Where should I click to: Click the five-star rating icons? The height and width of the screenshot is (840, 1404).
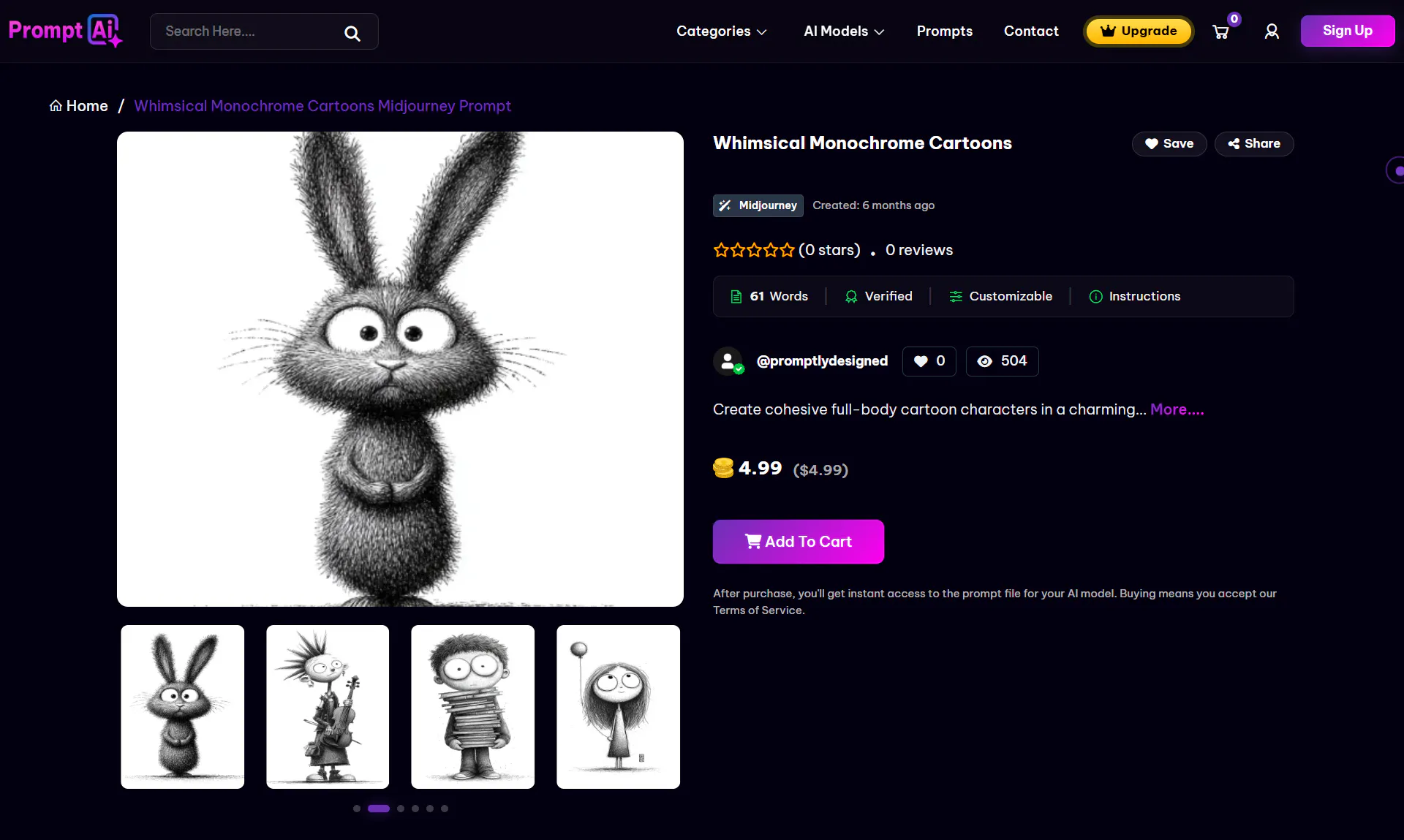pos(754,250)
